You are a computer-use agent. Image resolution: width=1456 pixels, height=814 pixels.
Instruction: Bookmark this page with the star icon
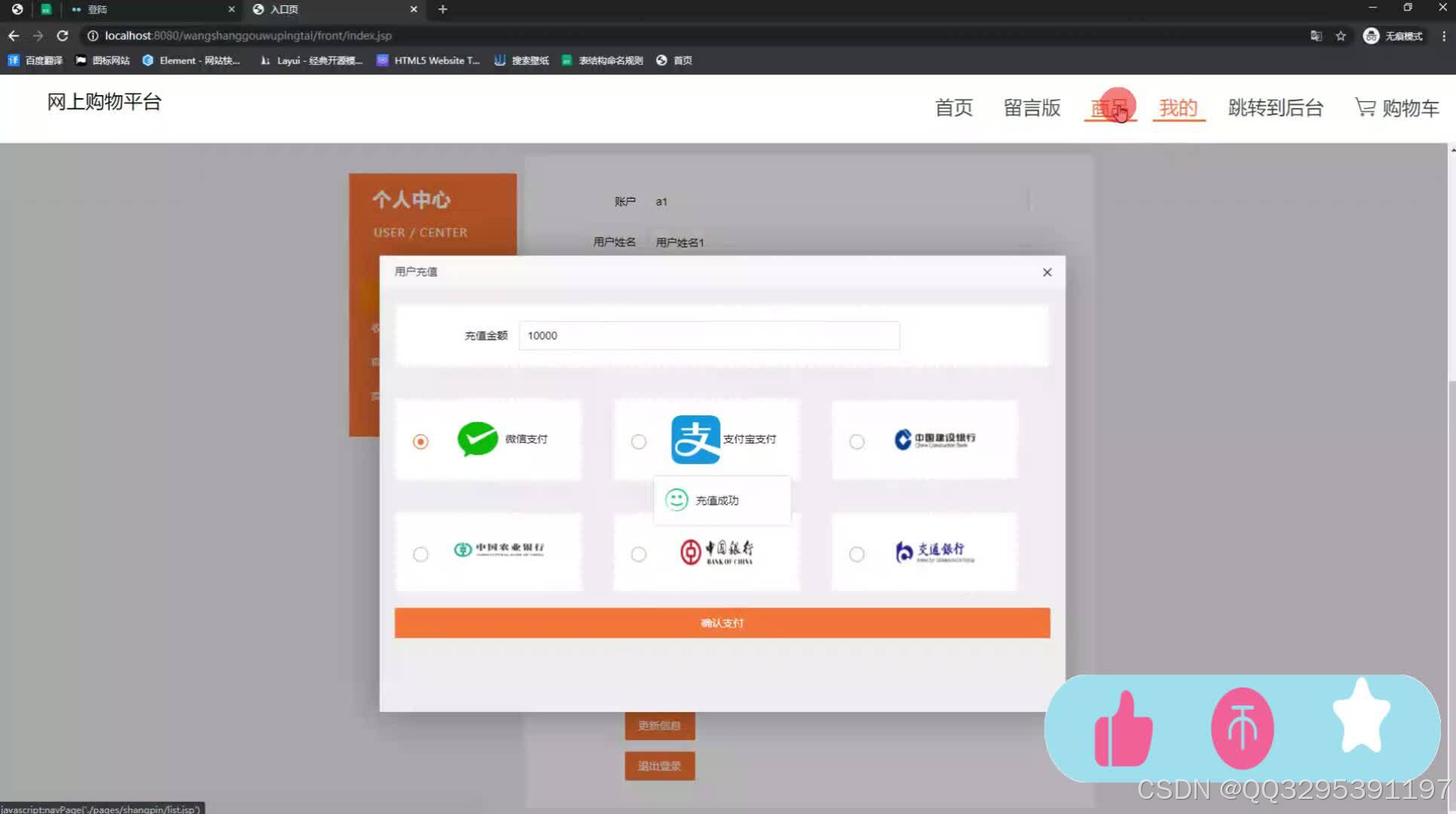1341,35
